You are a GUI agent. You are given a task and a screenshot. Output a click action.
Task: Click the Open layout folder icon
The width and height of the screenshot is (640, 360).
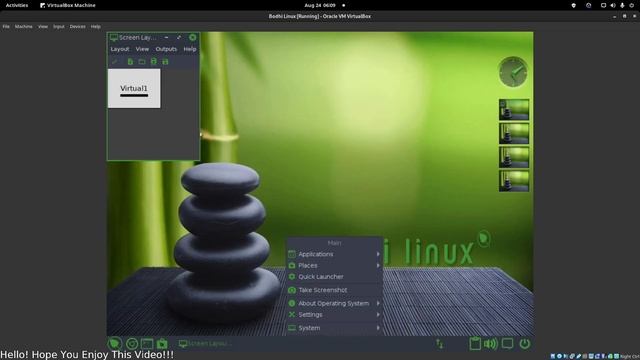tap(142, 62)
